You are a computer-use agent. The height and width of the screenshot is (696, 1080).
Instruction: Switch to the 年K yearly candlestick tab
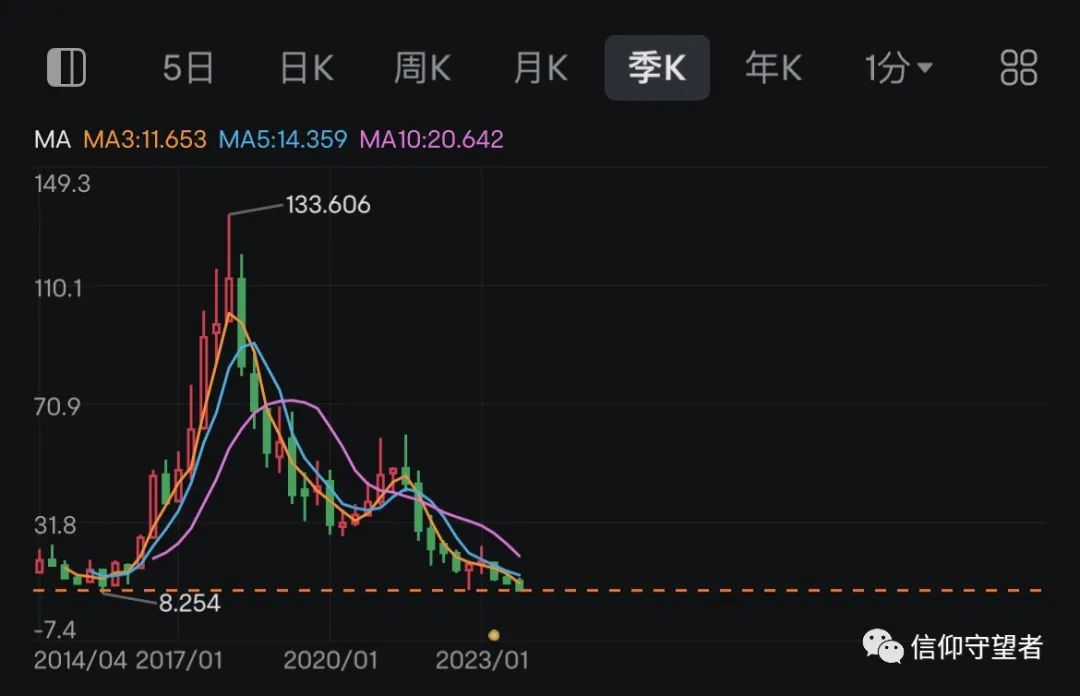(773, 68)
